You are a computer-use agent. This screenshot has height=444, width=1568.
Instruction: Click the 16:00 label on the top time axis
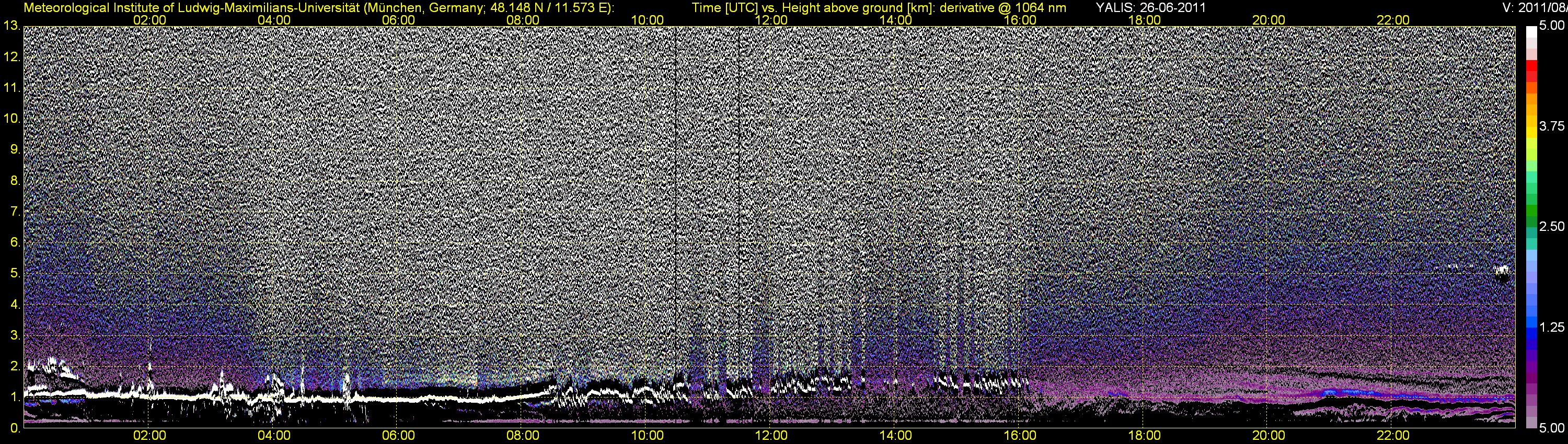coord(1020,20)
